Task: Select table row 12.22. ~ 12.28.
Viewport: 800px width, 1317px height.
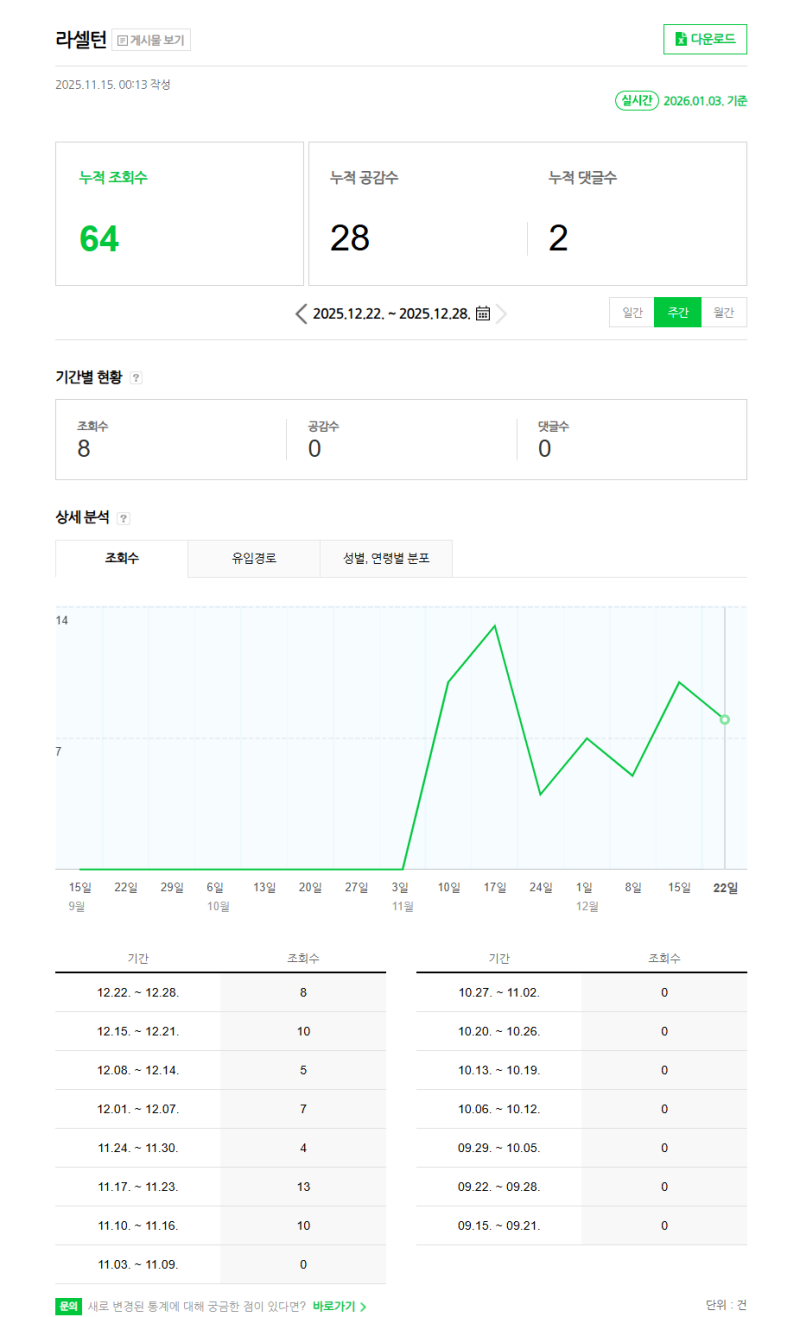Action: coord(220,993)
